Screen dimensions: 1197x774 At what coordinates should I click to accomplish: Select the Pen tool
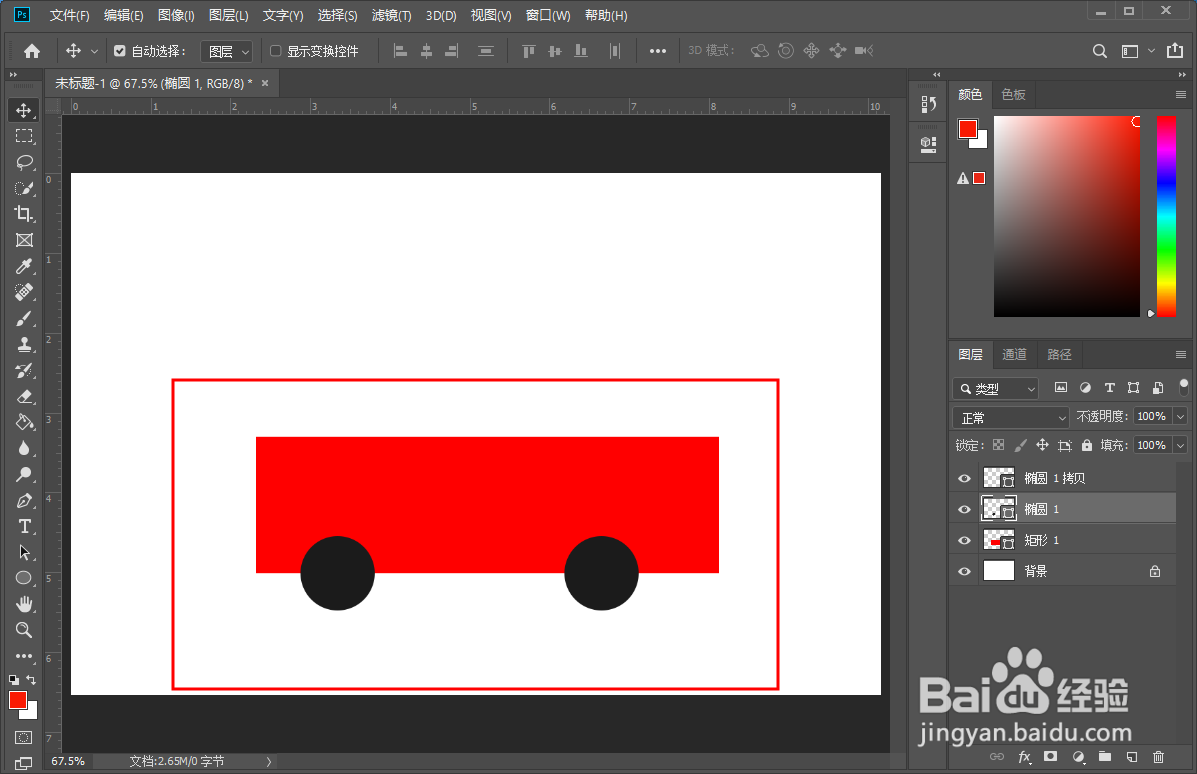pos(24,501)
